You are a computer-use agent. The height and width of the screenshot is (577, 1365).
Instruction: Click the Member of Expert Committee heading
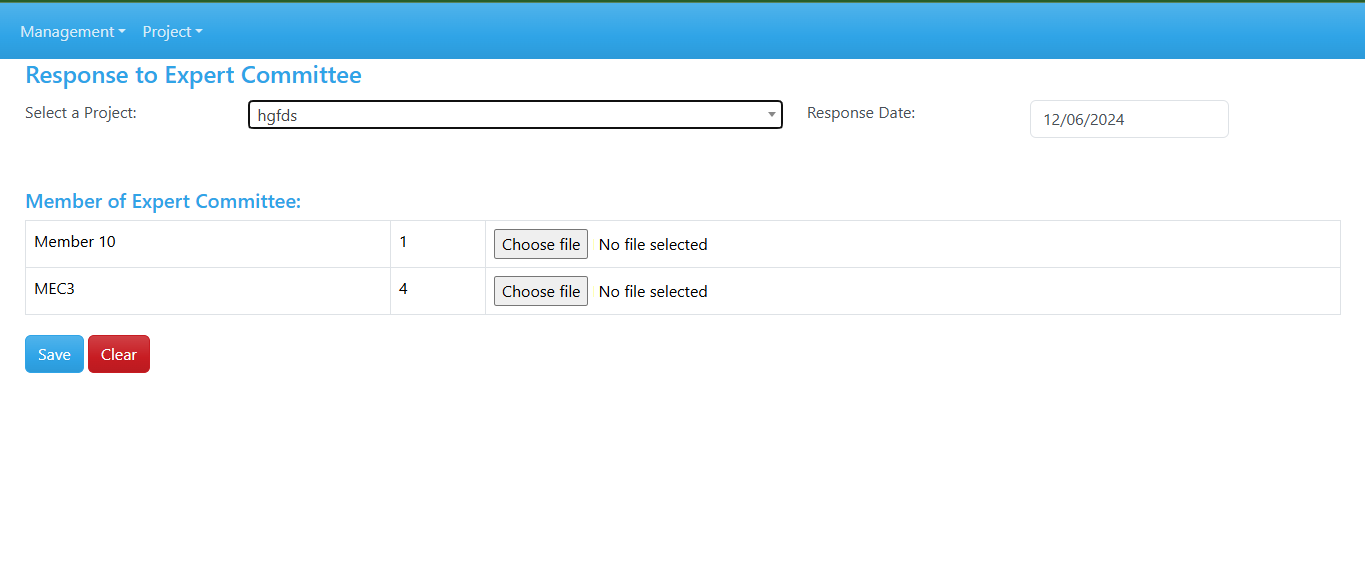pyautogui.click(x=163, y=201)
